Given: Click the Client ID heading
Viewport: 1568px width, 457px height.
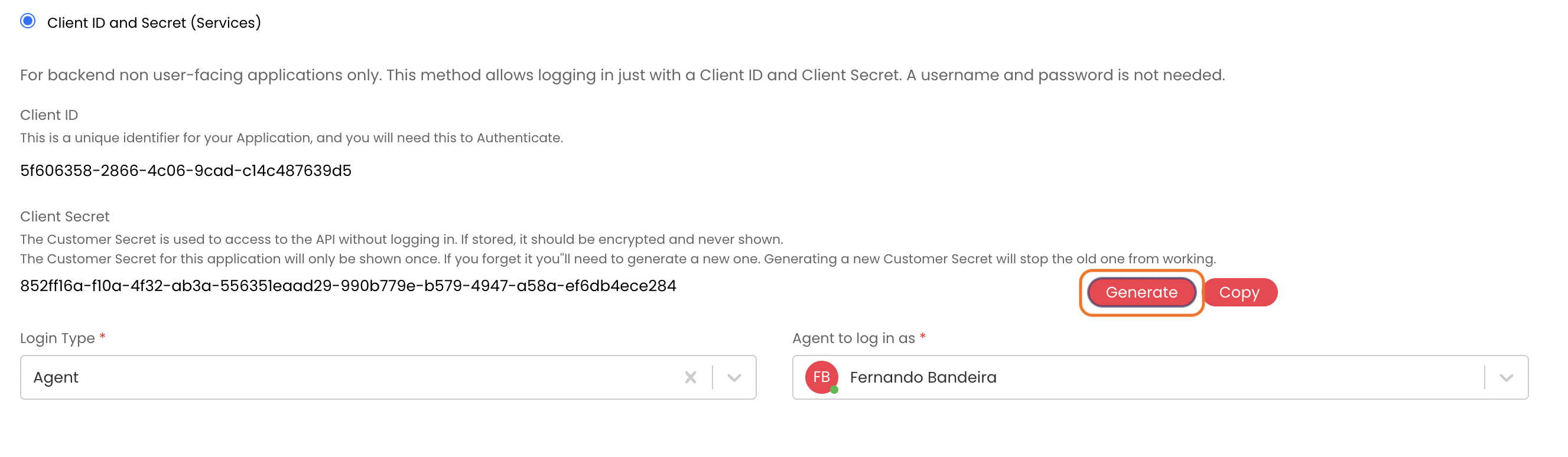Looking at the screenshot, I should point(48,115).
